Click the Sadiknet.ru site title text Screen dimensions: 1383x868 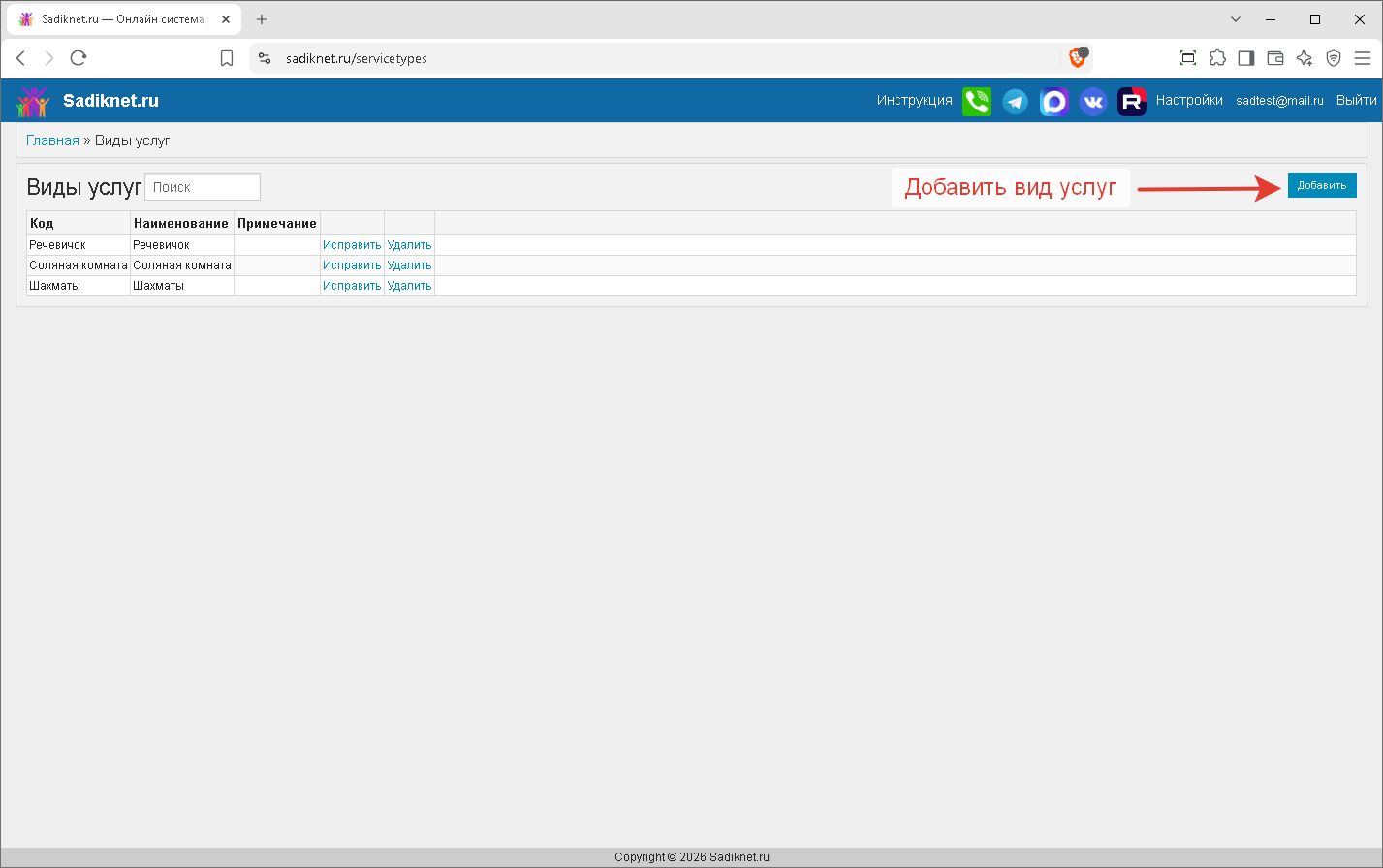(110, 101)
